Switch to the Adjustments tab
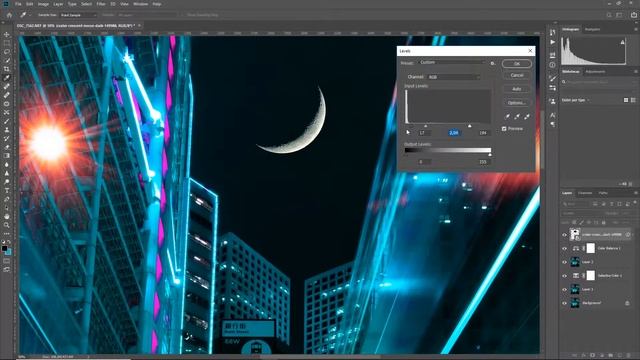The image size is (640, 360). (x=596, y=71)
